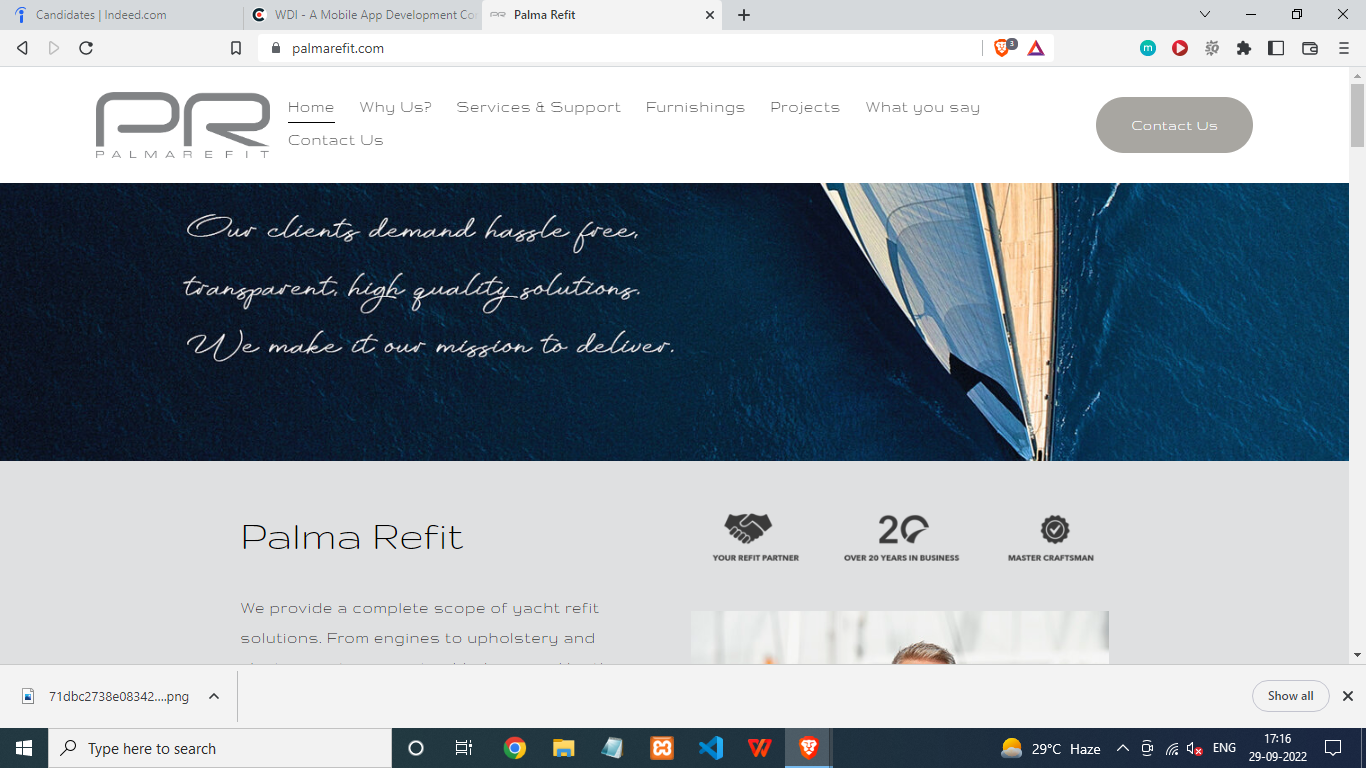
Task: Open the Home nav item
Action: (311, 107)
